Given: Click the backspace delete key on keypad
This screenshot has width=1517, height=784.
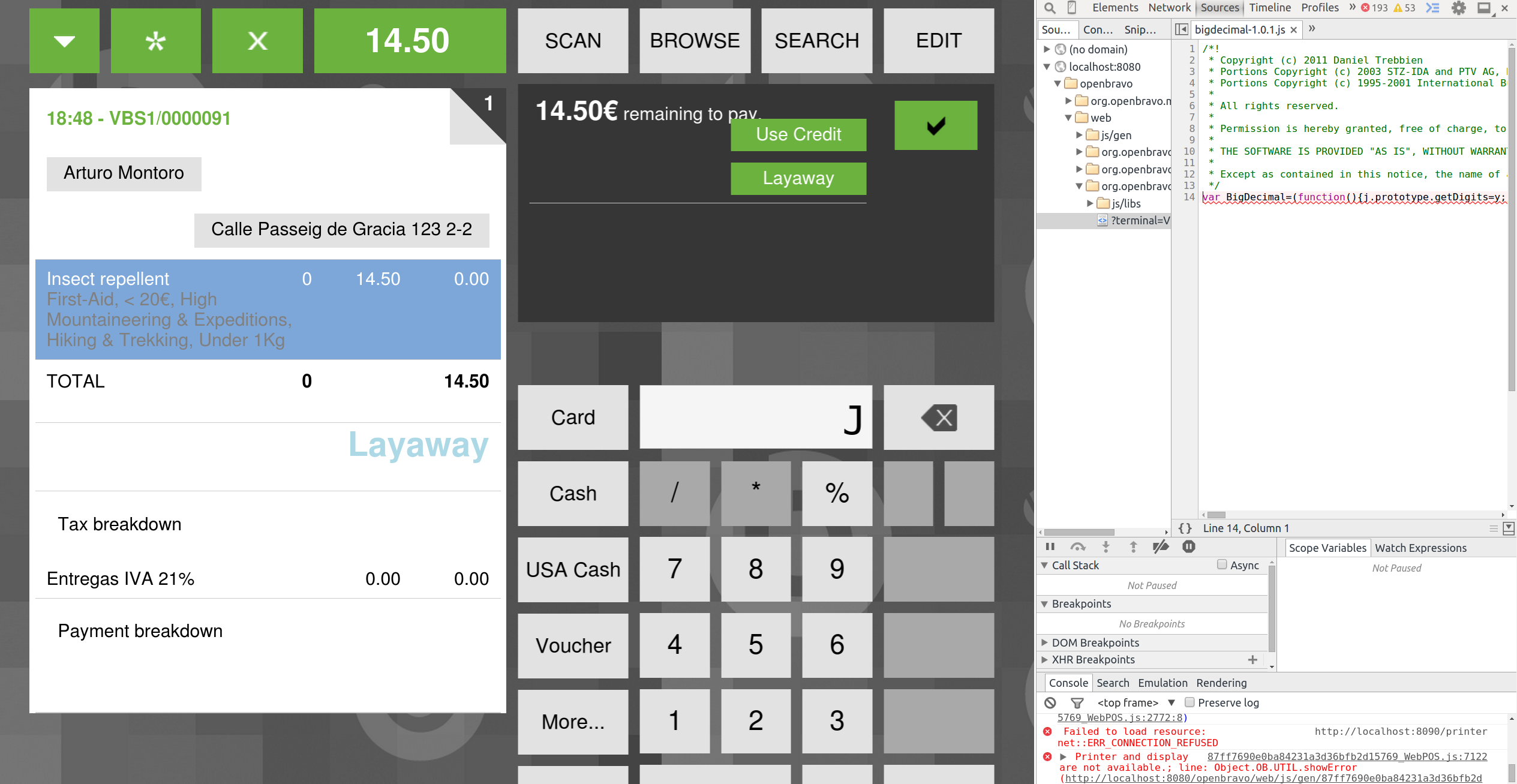Looking at the screenshot, I should pos(938,417).
